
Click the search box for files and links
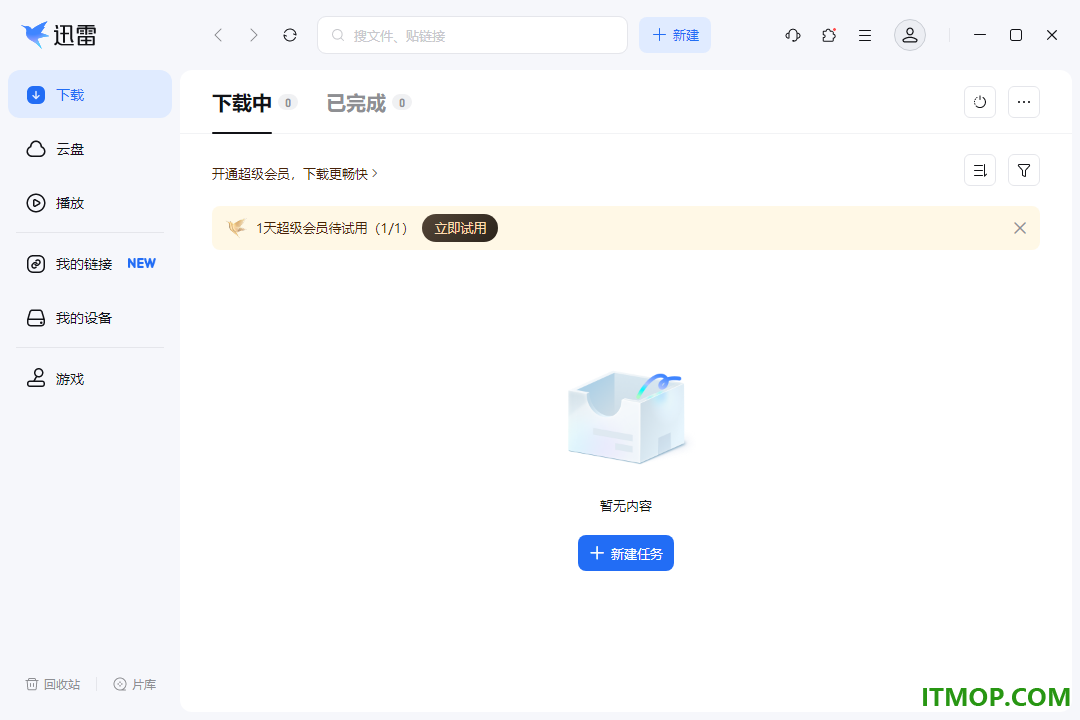click(472, 35)
